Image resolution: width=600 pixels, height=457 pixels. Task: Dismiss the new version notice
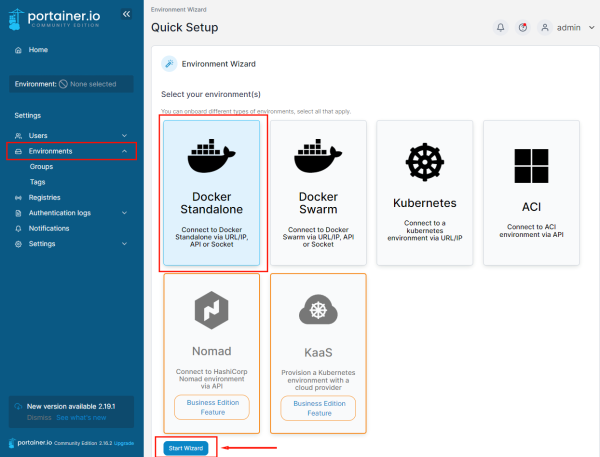39,417
